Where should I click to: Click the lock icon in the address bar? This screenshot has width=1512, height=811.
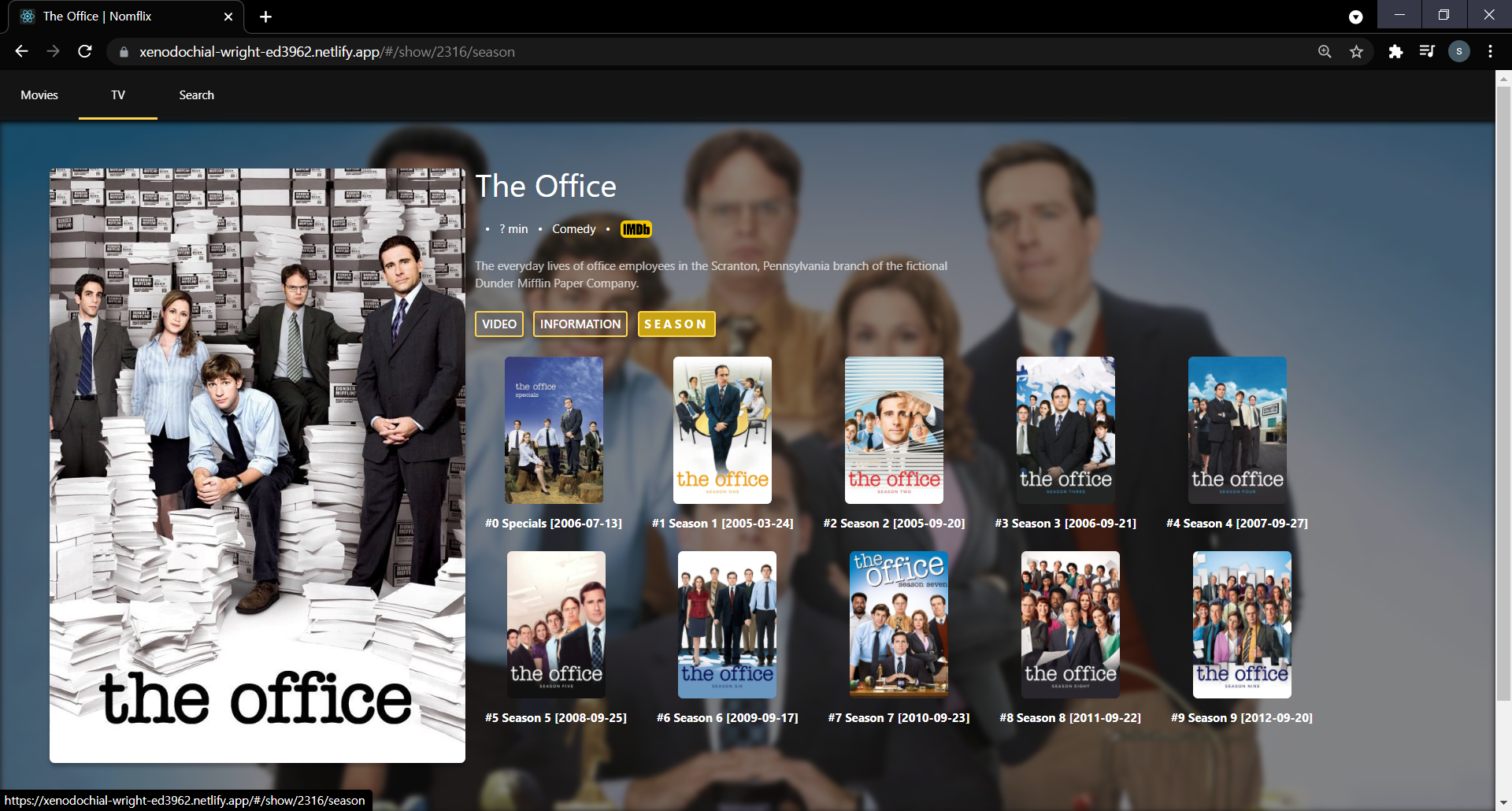124,52
